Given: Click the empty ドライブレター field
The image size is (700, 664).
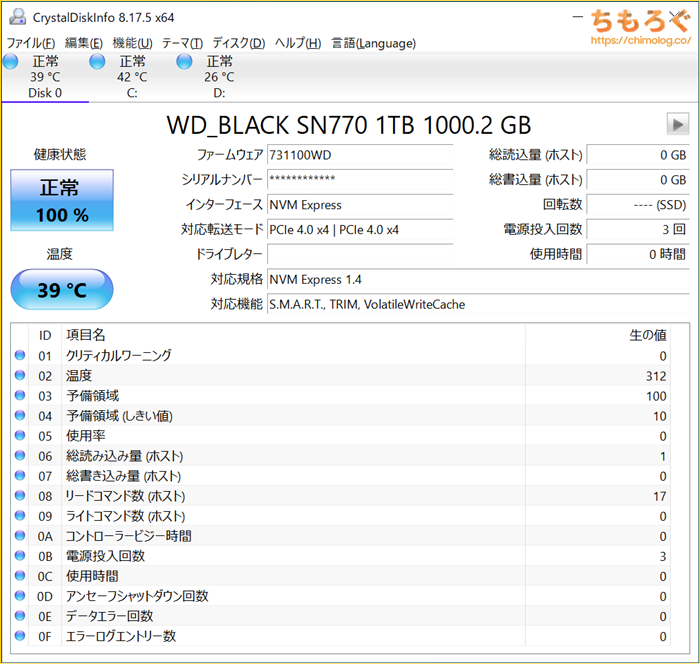Looking at the screenshot, I should 360,255.
